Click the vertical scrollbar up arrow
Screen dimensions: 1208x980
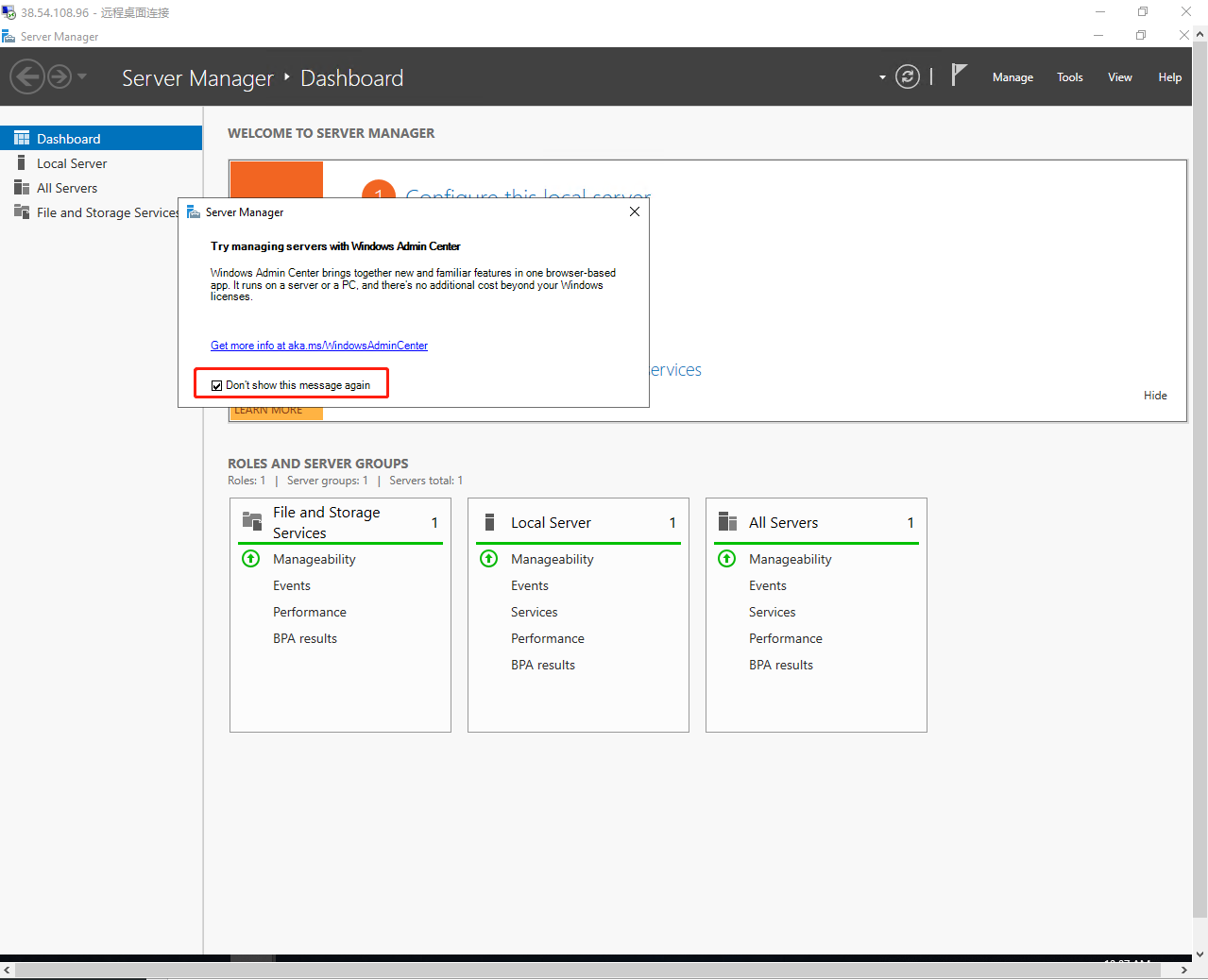(x=1200, y=34)
